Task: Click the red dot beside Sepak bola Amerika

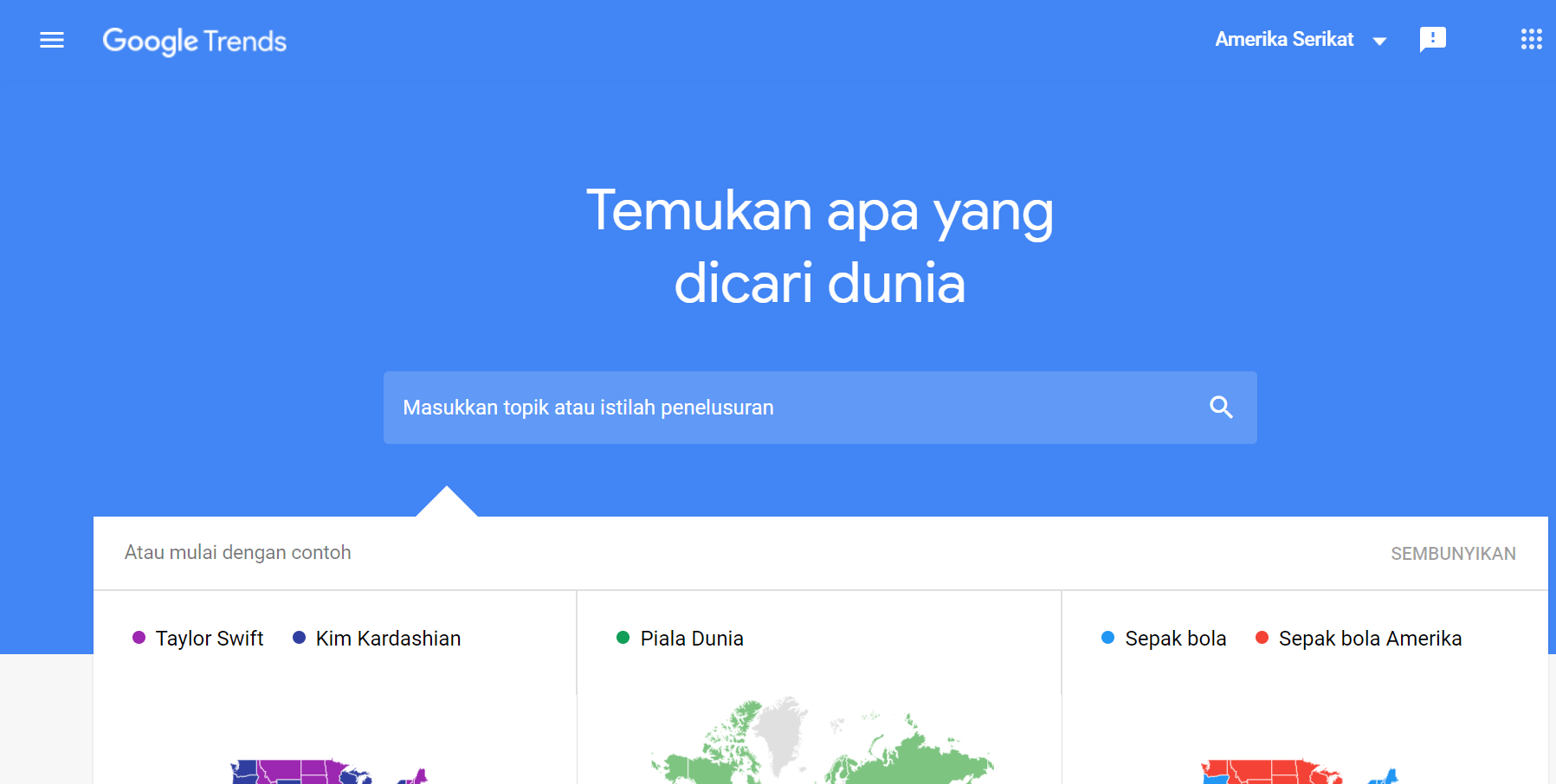Action: [1262, 638]
